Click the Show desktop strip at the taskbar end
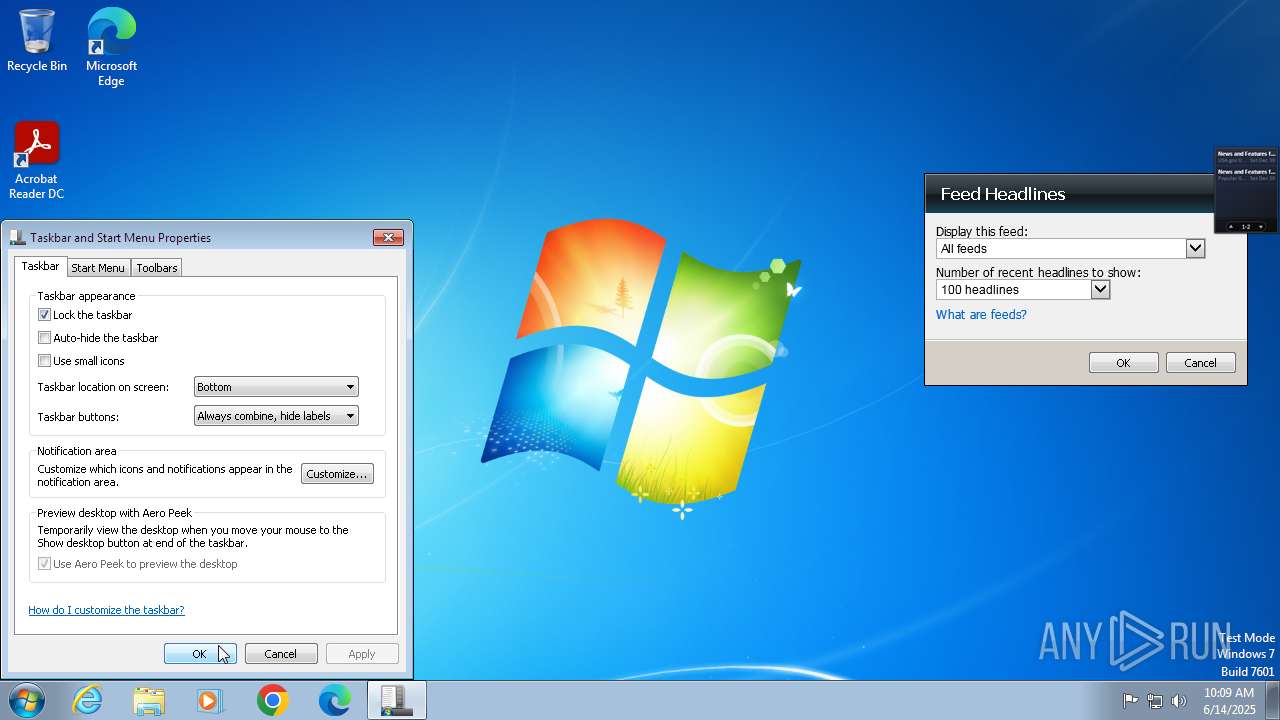1280x720 pixels. coord(1272,700)
